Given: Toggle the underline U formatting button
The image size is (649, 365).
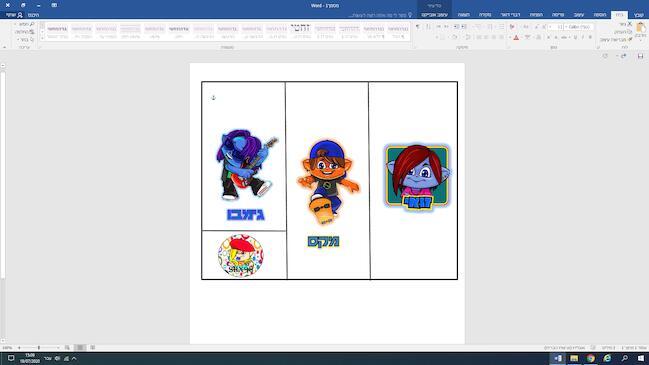Looking at the screenshot, I should (575, 38).
